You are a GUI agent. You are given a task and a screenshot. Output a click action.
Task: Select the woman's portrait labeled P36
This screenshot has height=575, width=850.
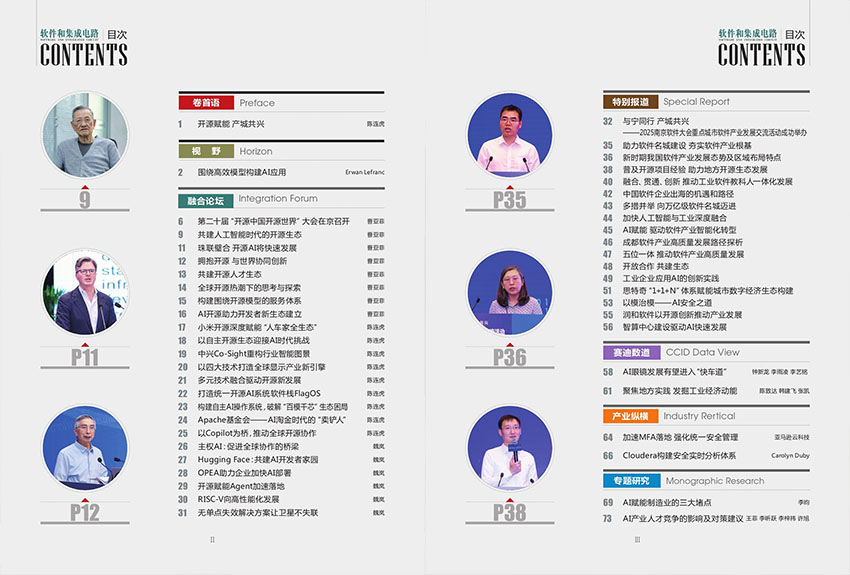tap(509, 294)
